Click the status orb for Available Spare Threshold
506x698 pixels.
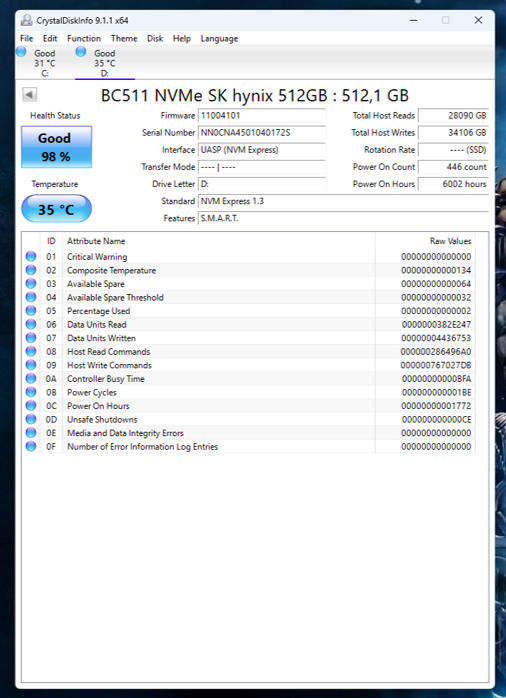pos(31,297)
